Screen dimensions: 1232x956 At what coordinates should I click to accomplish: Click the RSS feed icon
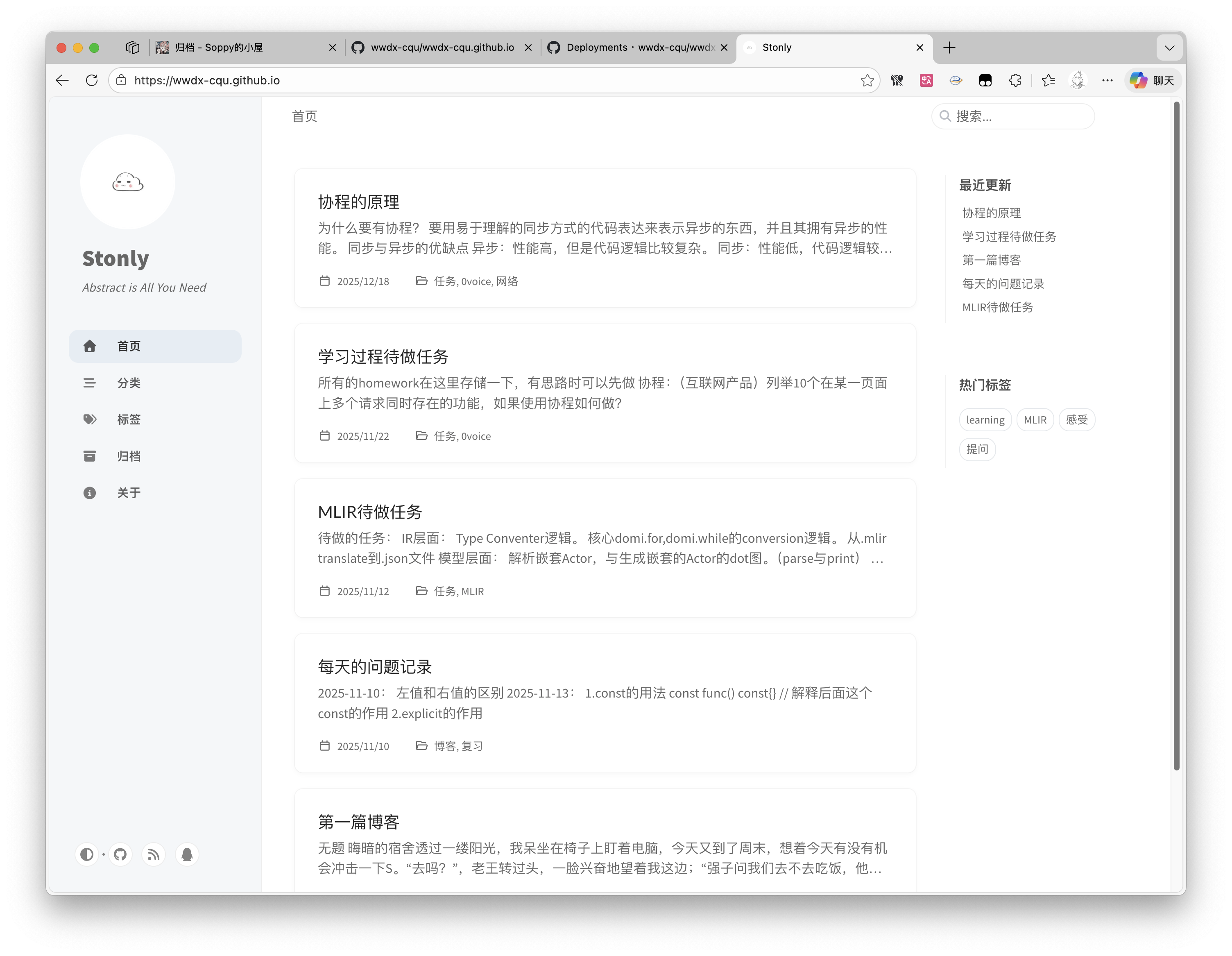click(154, 854)
